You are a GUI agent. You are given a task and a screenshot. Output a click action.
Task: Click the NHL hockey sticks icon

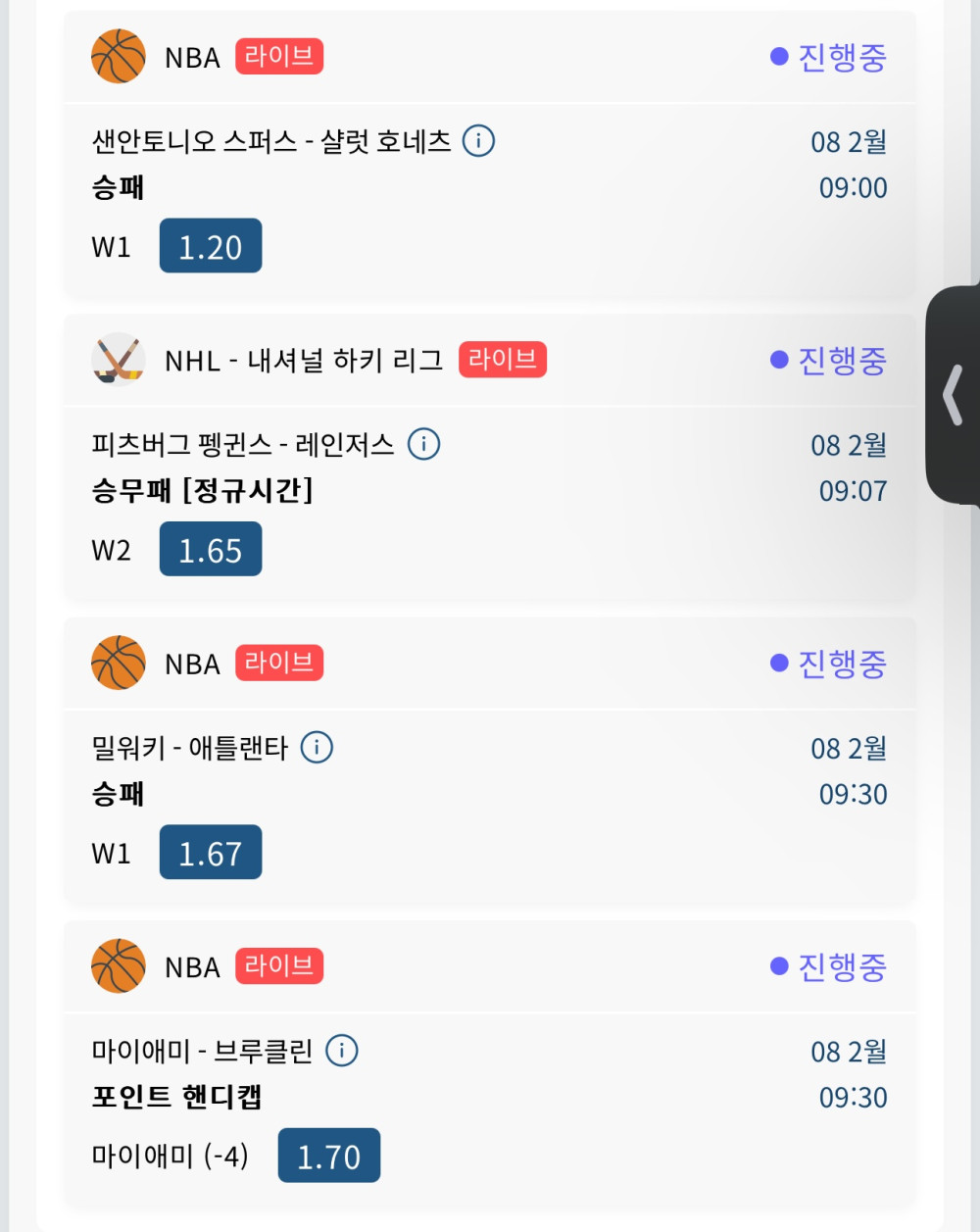119,360
